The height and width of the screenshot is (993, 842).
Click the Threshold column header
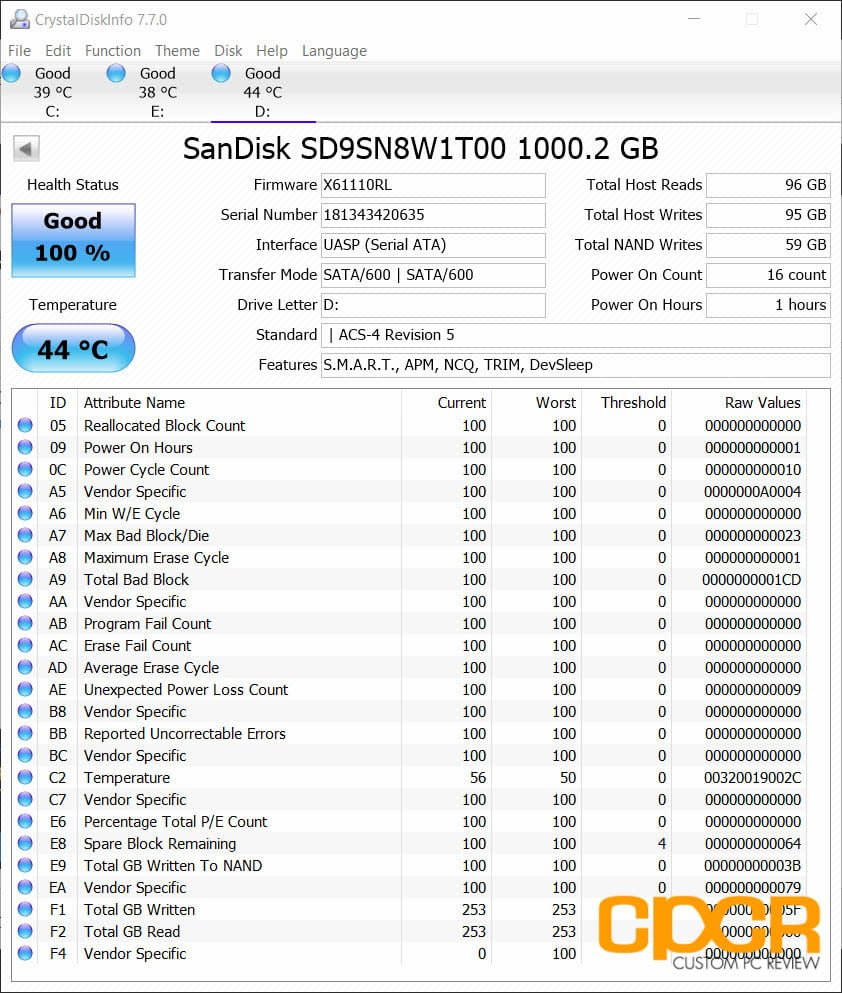(x=633, y=403)
